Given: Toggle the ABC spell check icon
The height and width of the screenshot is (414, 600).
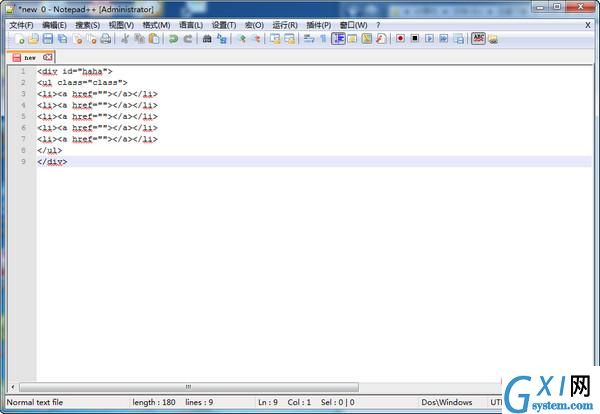Looking at the screenshot, I should (x=478, y=39).
